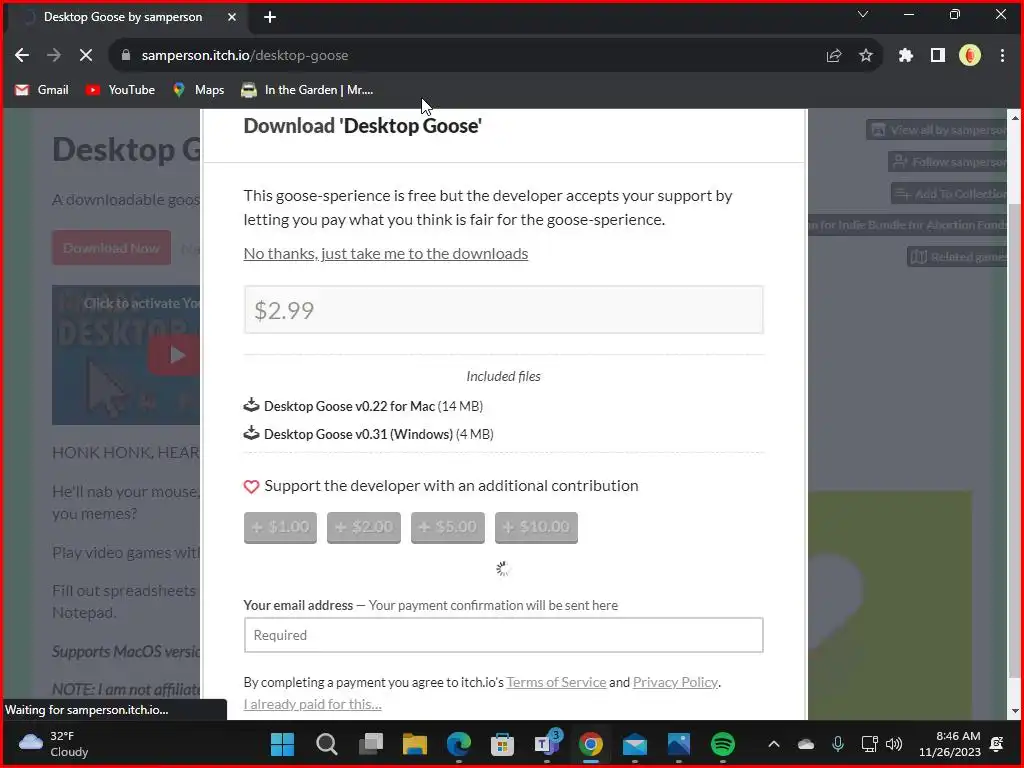Add a $2.00 contribution
This screenshot has height=768, width=1024.
(364, 527)
